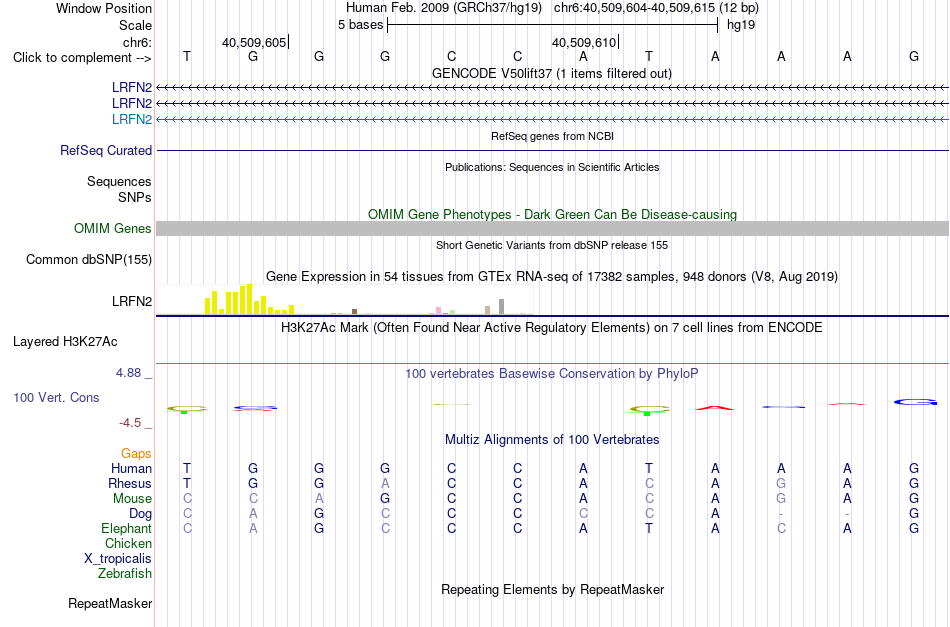Select the Chicken alignment row label
The image size is (950, 627).
128,543
